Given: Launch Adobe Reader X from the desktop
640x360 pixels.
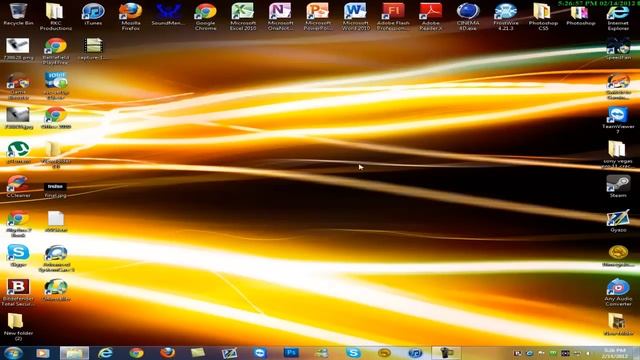Looking at the screenshot, I should coord(431,16).
